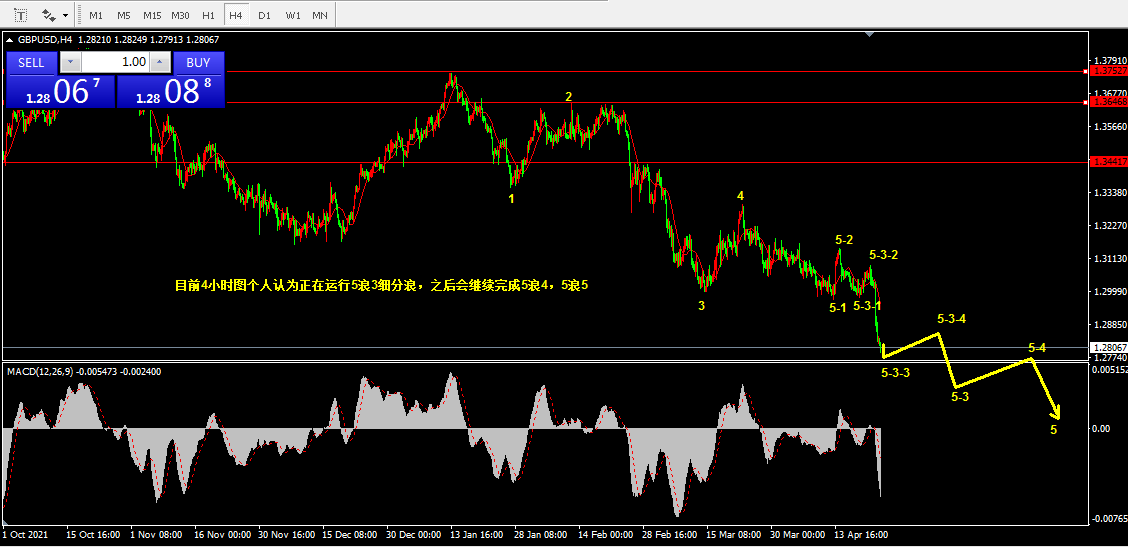
Task: Select the 5-3-2 wave label
Action: pos(883,254)
